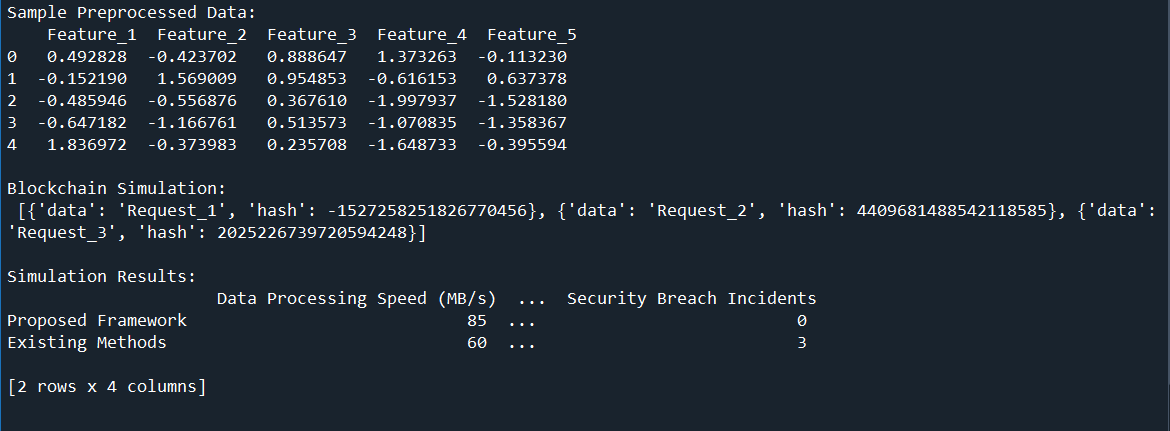
Task: Click the 'Proposed Framework' row label
Action: coord(97,321)
